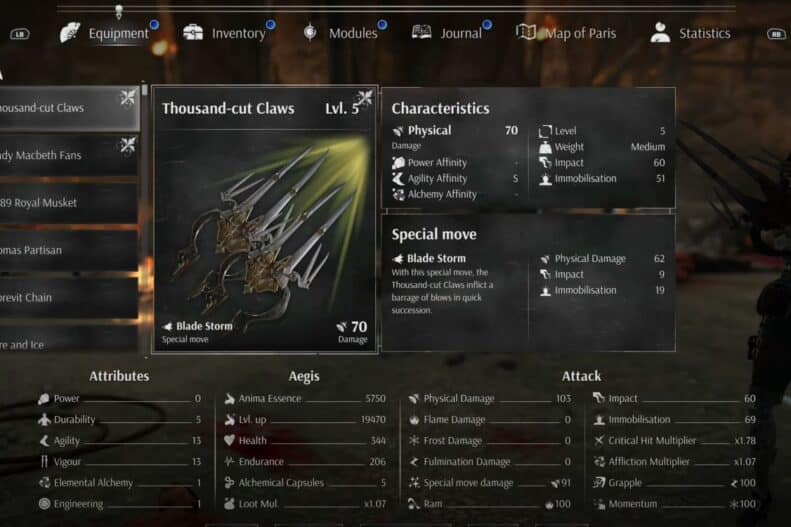Select Lady Macbeth Fans weapon entry
Image resolution: width=791 pixels, height=527 pixels.
pos(69,155)
